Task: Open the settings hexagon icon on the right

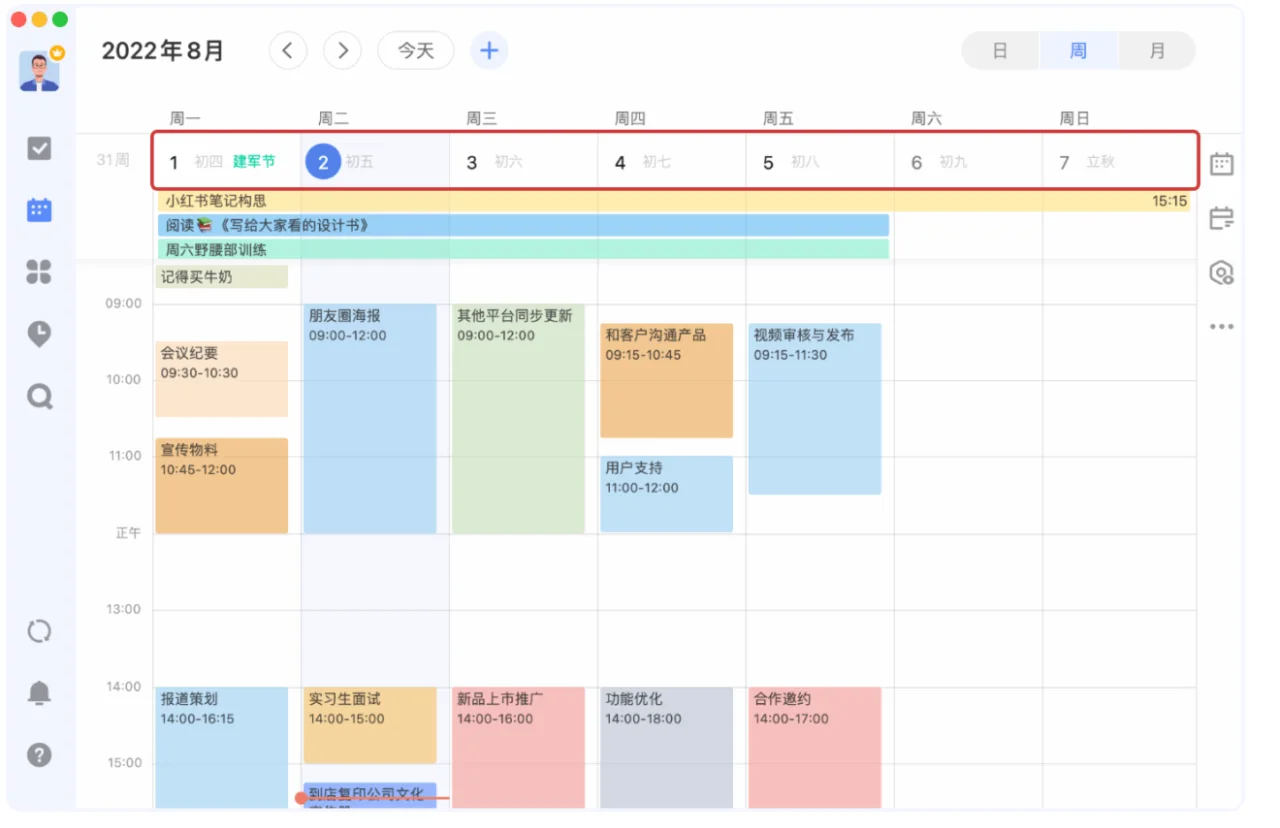Action: point(1221,273)
